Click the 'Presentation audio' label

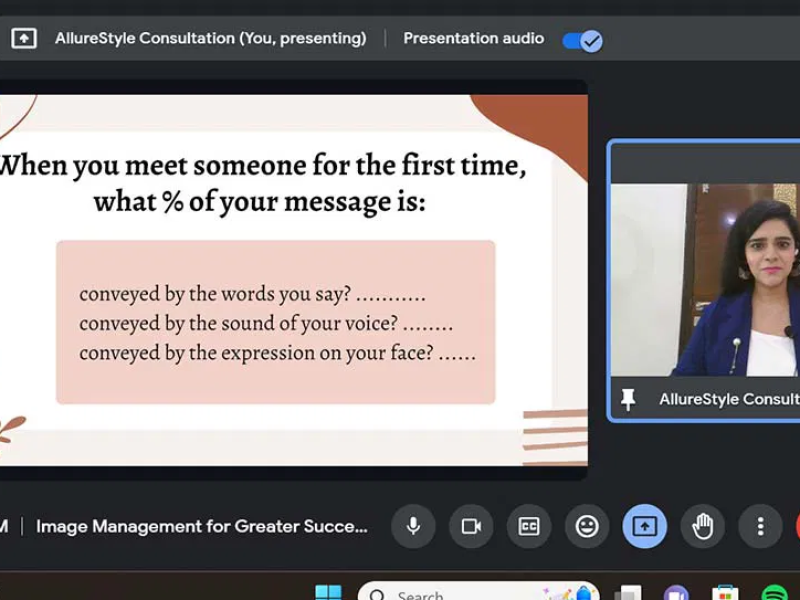tap(473, 38)
